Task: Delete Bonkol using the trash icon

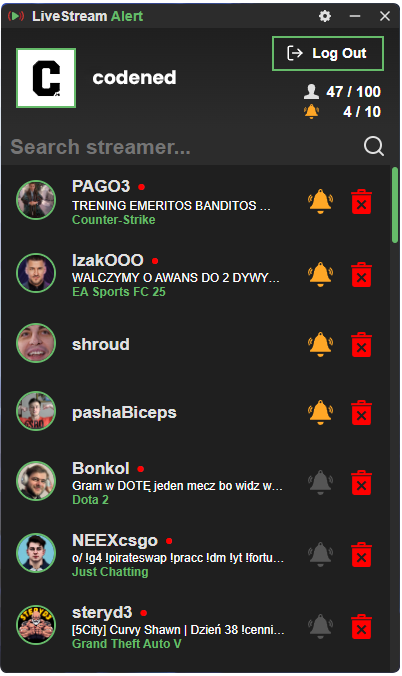Action: 361,482
